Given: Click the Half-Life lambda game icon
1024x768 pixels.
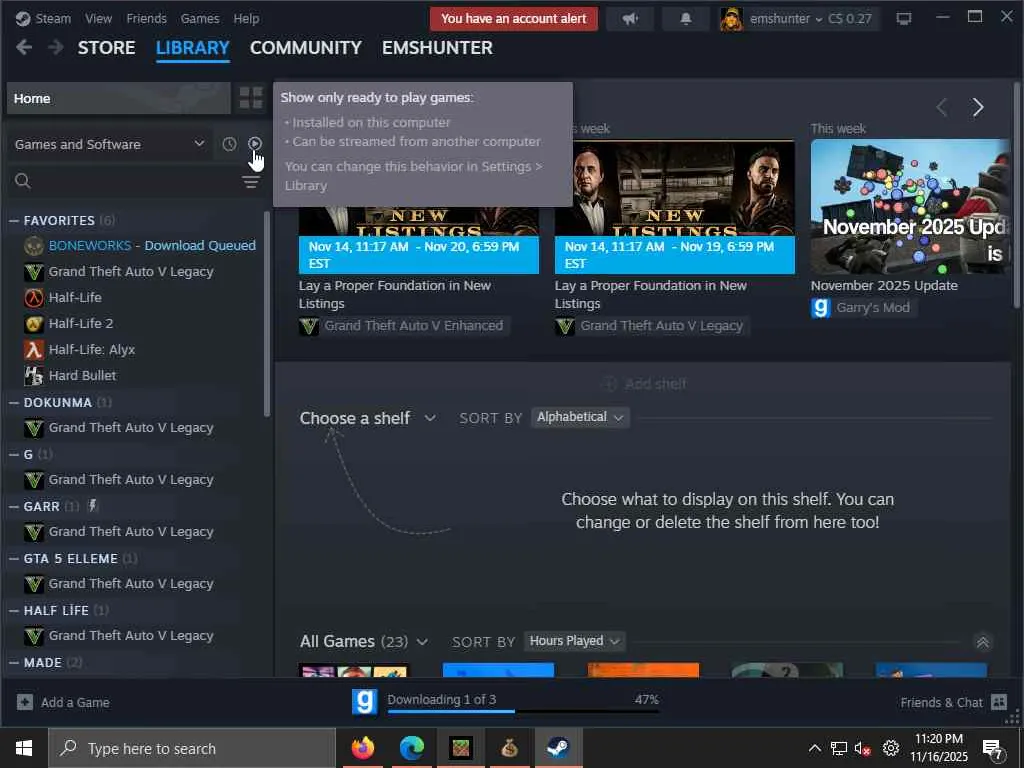Looking at the screenshot, I should pos(34,298).
